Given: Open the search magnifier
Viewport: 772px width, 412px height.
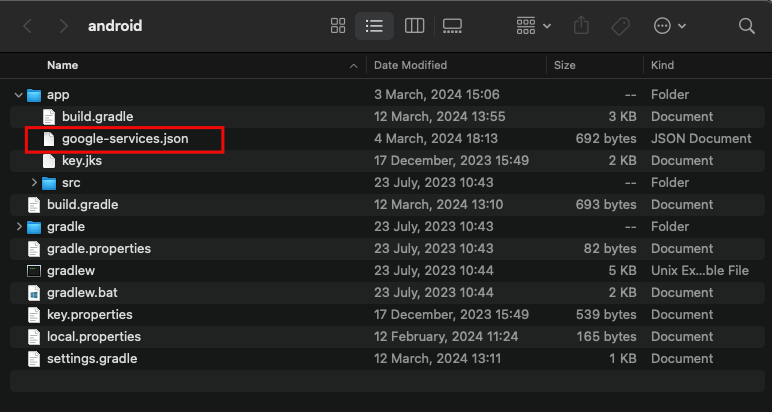Looking at the screenshot, I should [x=746, y=26].
